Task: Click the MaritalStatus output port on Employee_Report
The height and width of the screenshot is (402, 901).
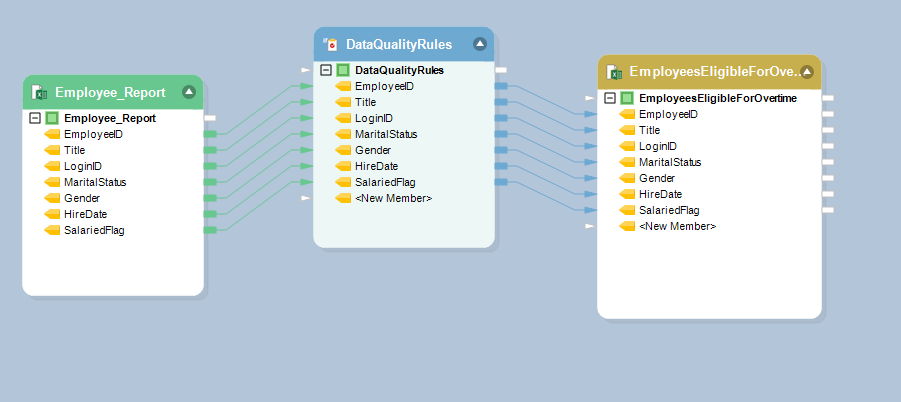Action: coord(210,182)
